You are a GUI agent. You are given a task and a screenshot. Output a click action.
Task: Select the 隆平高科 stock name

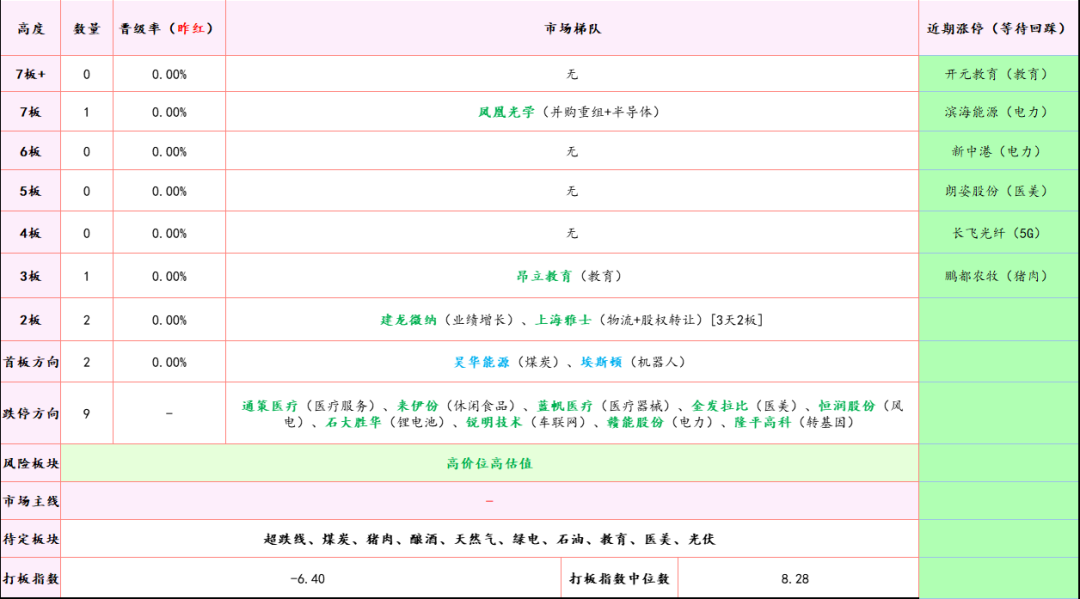(x=762, y=422)
